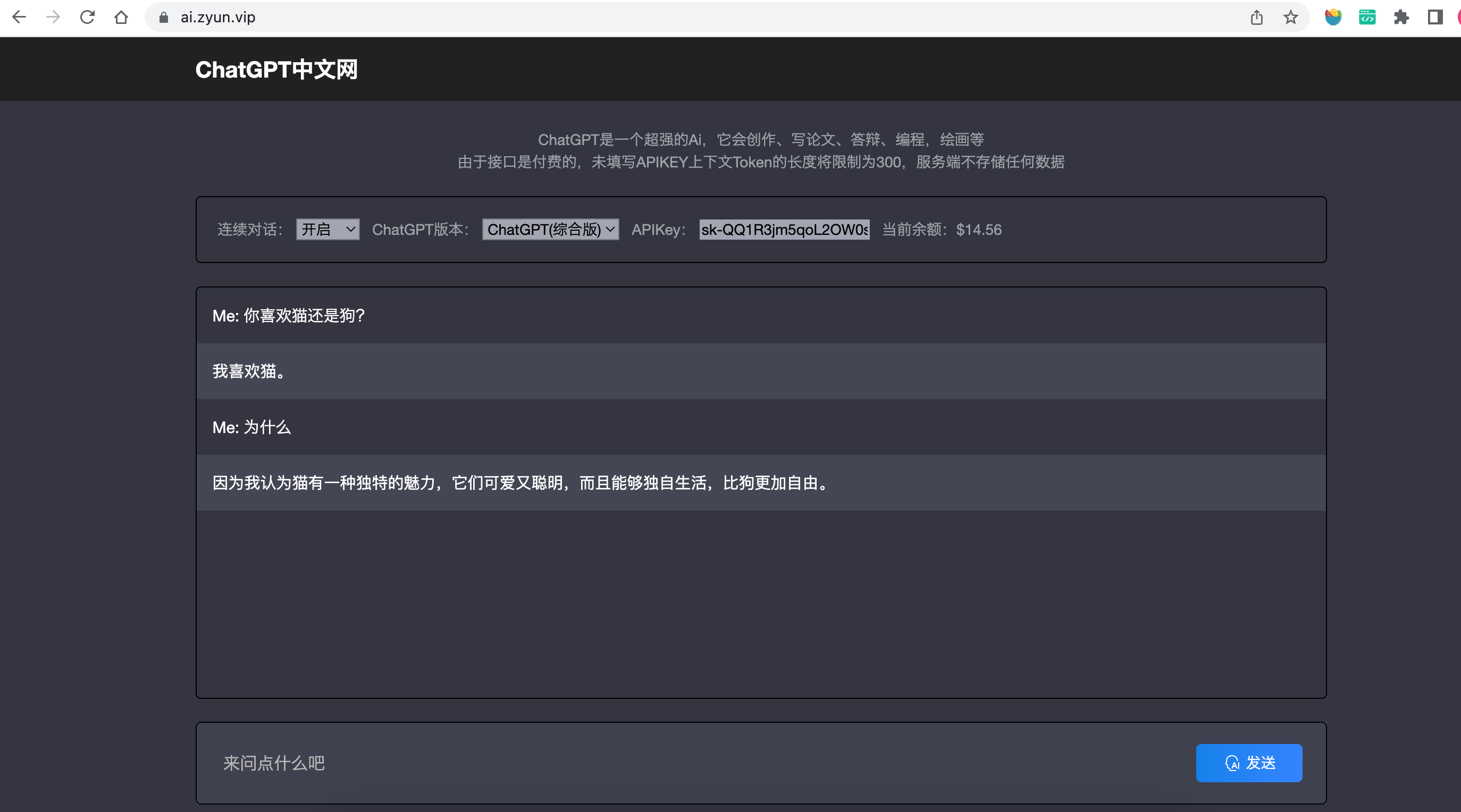Click the padlock site info icon
The image size is (1461, 812).
[x=164, y=18]
